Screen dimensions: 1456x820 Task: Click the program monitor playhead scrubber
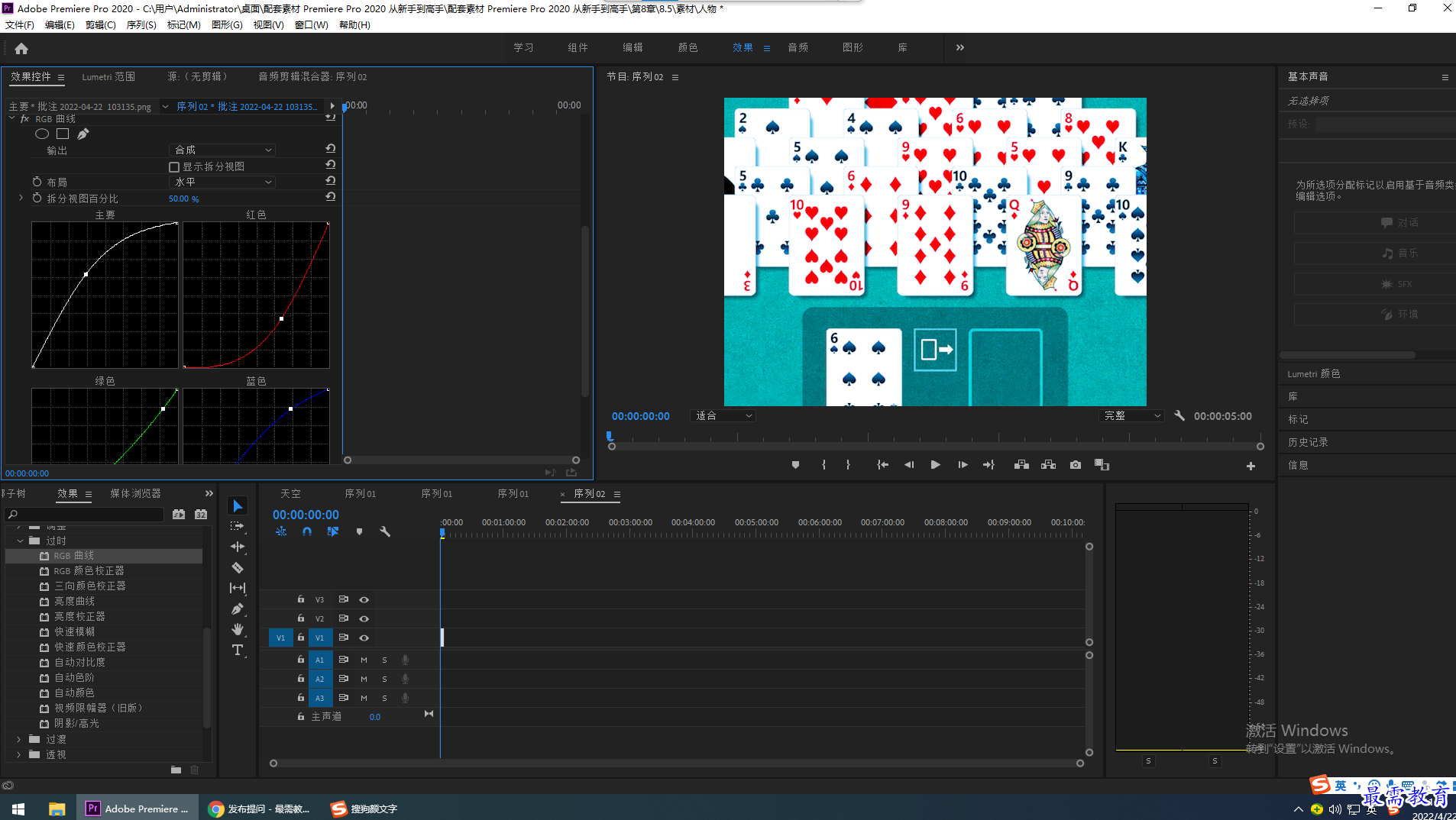point(610,436)
